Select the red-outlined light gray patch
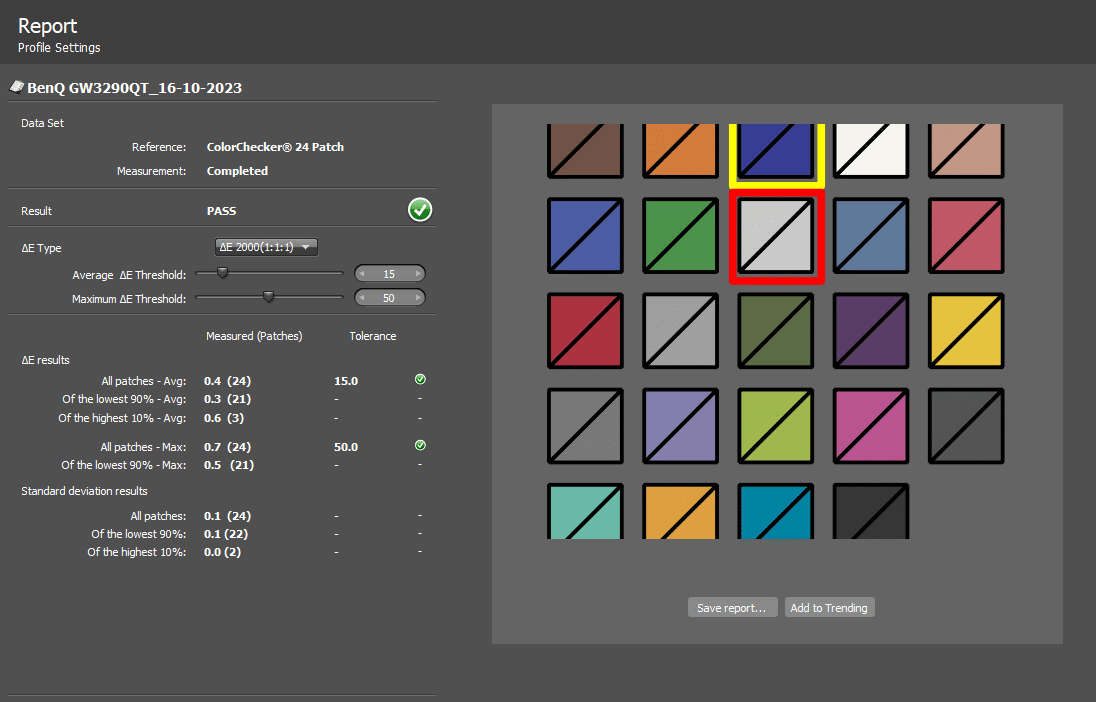The height and width of the screenshot is (702, 1096). [776, 236]
